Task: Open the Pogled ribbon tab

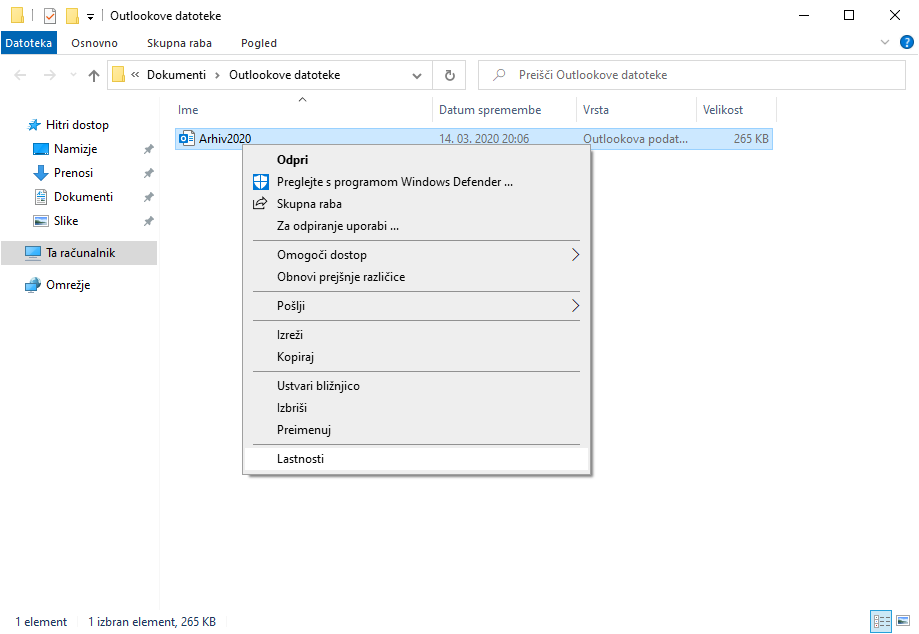Action: [258, 43]
